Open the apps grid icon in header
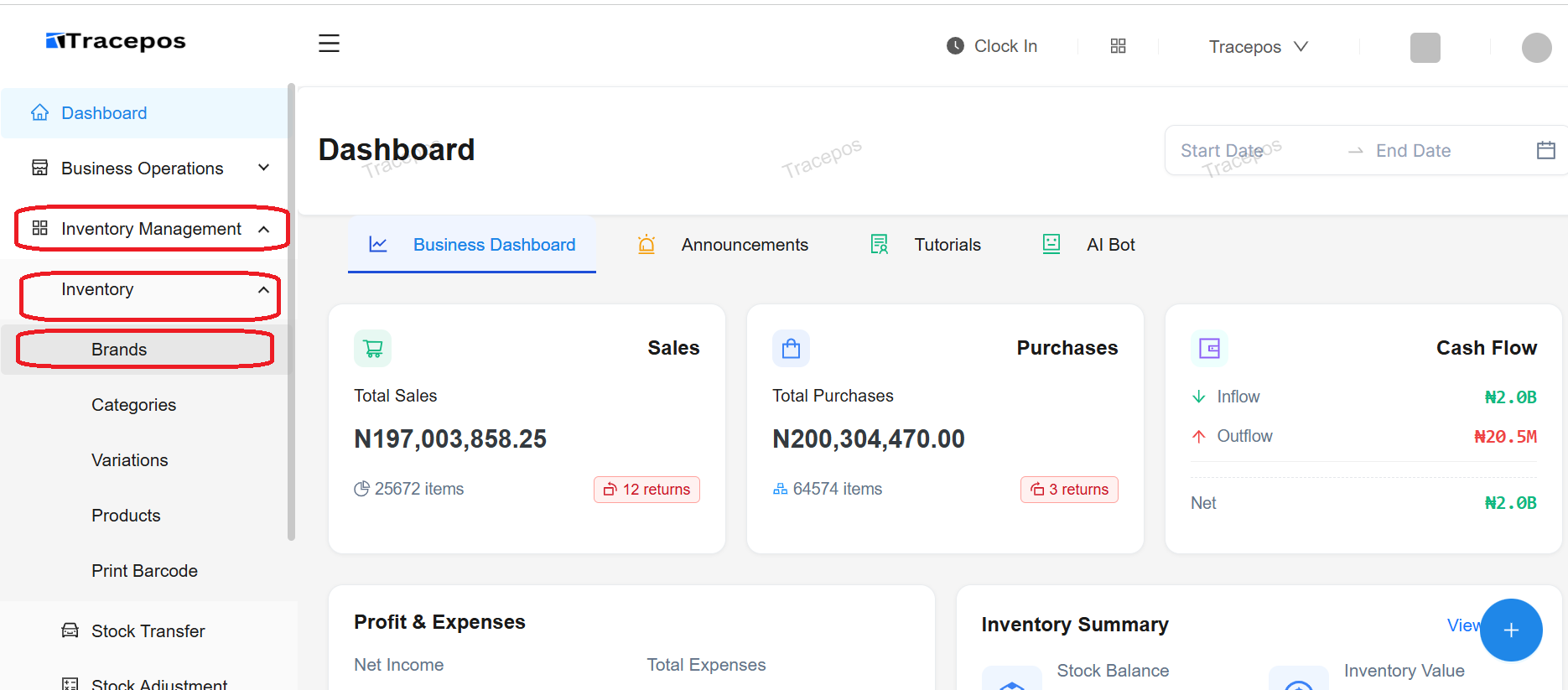This screenshot has height=690, width=1568. coord(1118,46)
